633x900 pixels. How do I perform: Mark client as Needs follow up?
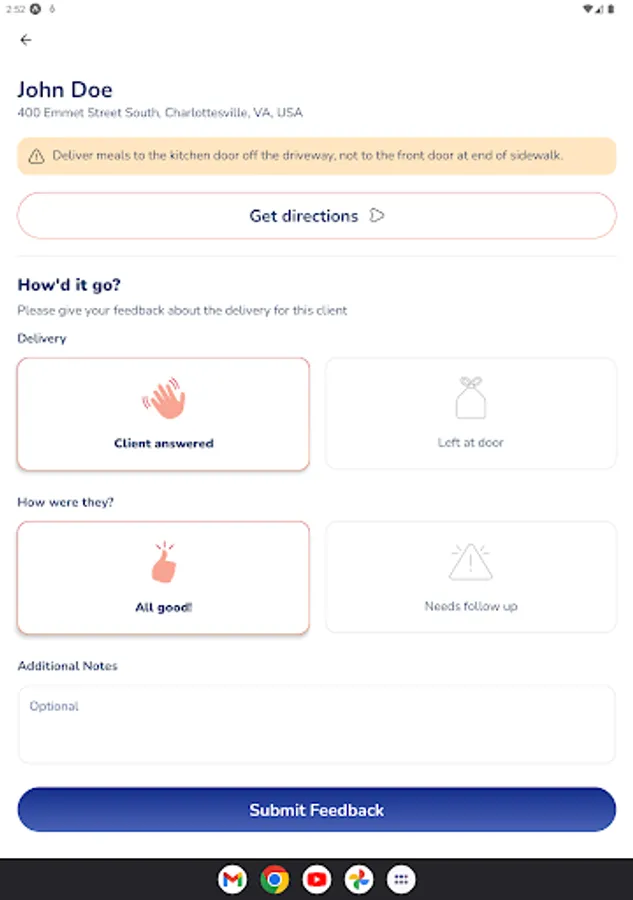tap(470, 577)
